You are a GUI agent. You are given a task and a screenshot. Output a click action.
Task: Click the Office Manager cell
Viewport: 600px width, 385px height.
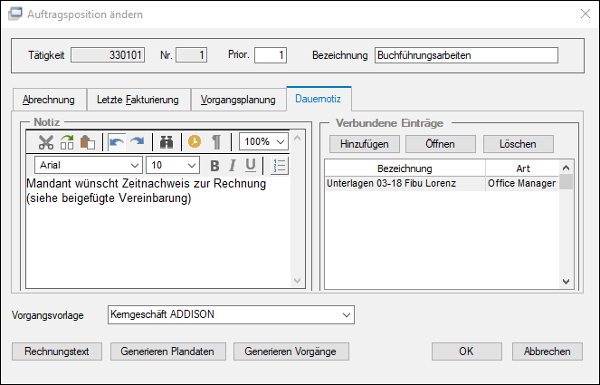point(522,184)
